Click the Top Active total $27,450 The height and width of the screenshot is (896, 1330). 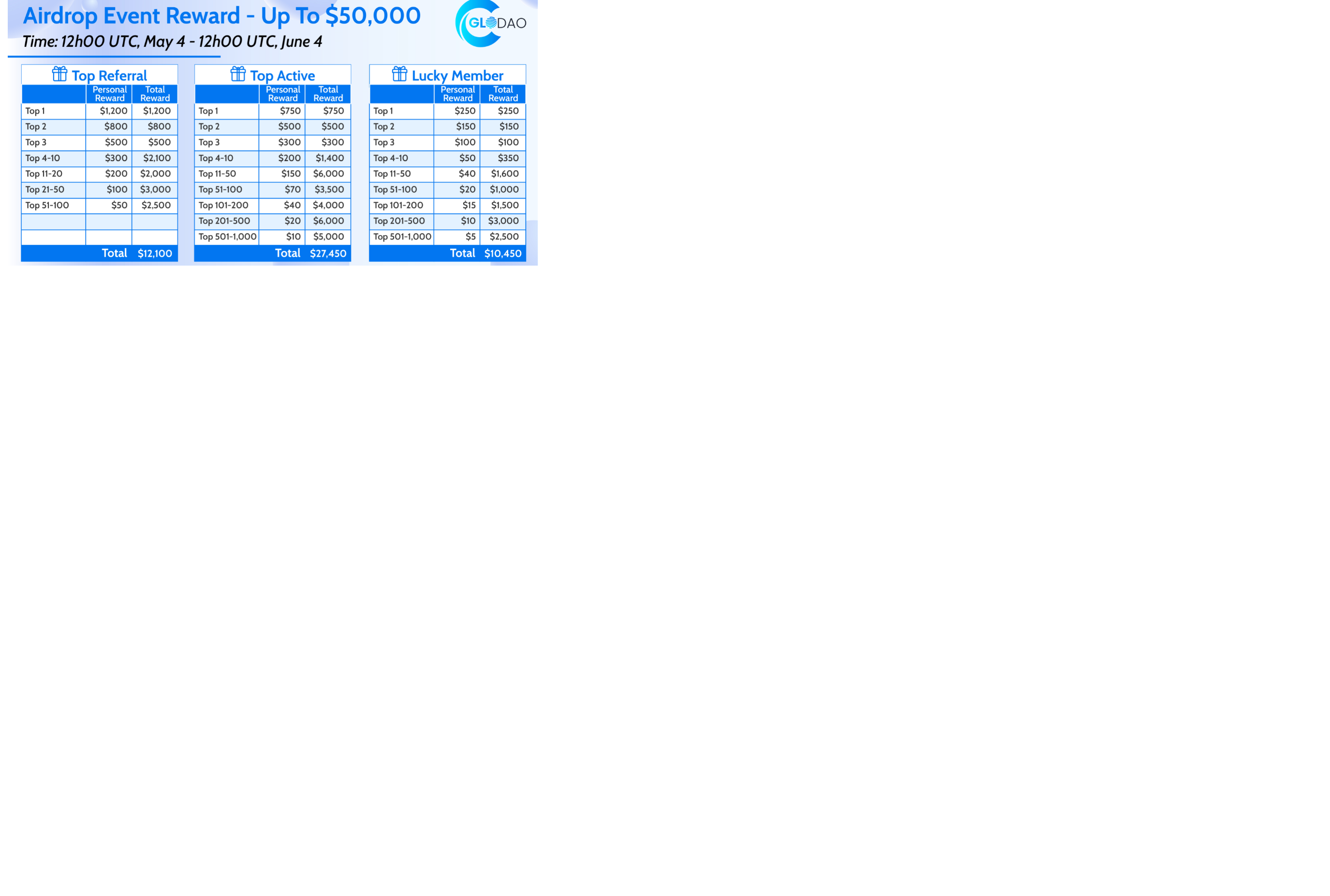click(x=328, y=254)
